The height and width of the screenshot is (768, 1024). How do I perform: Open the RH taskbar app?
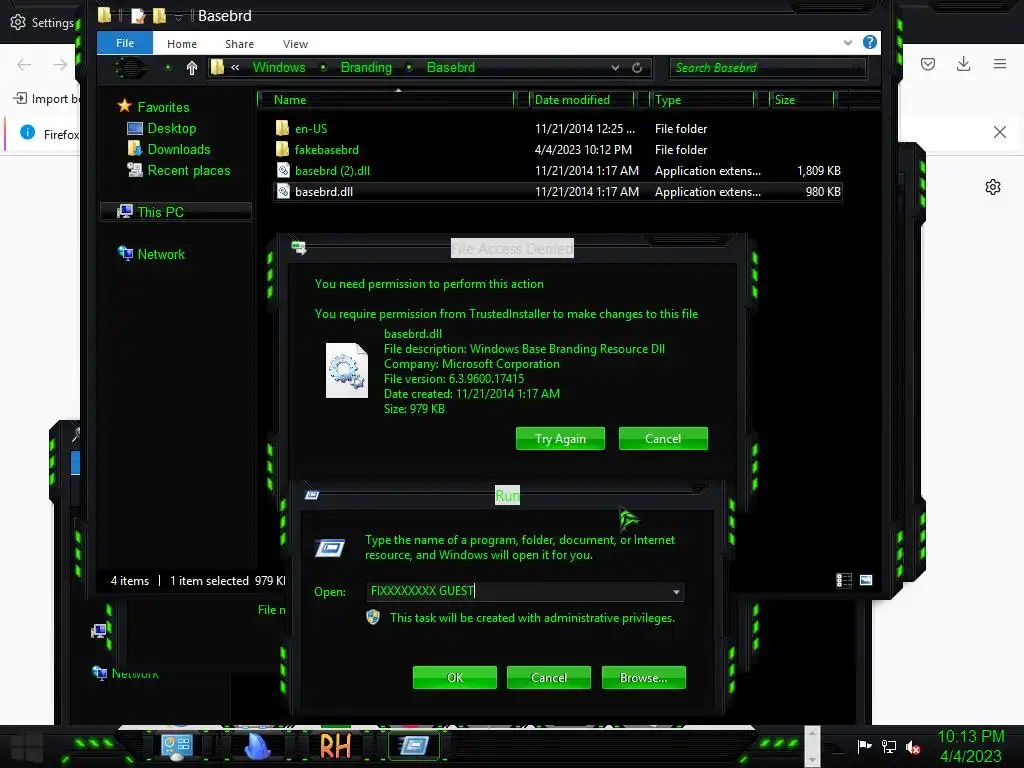[x=335, y=746]
